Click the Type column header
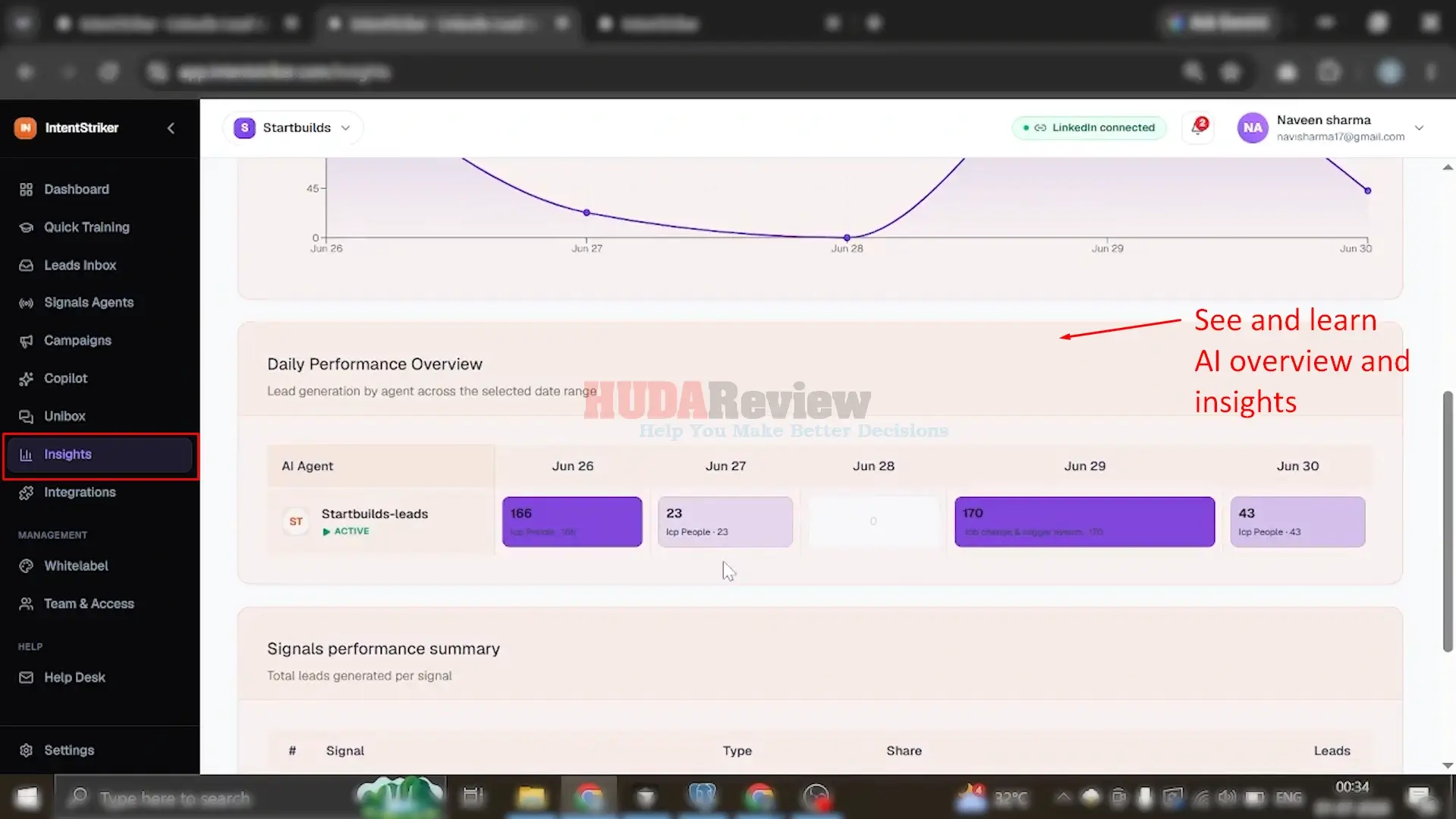The height and width of the screenshot is (819, 1456). 737,751
